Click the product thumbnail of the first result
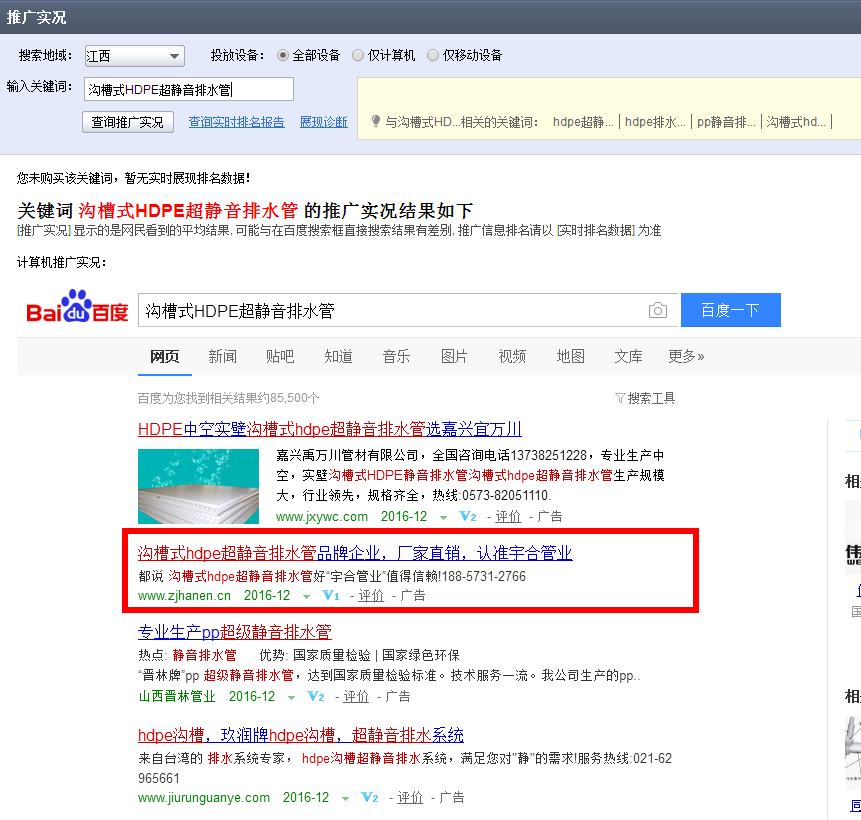This screenshot has width=861, height=820. (x=198, y=486)
